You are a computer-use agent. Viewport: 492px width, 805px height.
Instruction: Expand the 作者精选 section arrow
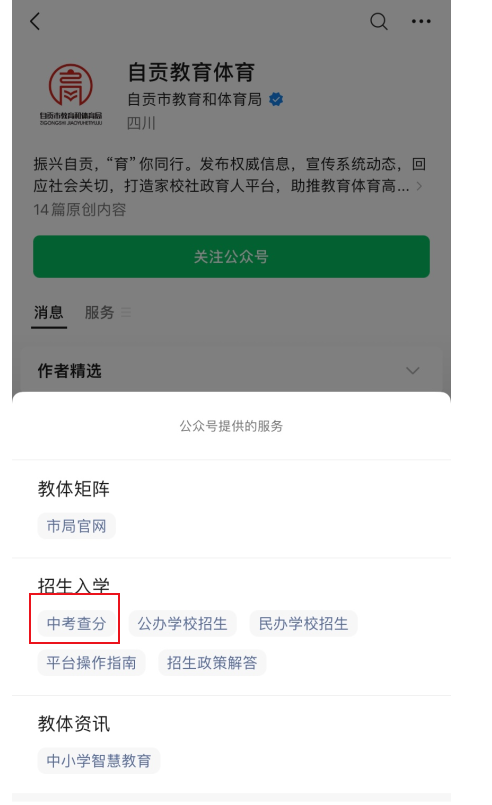(413, 370)
